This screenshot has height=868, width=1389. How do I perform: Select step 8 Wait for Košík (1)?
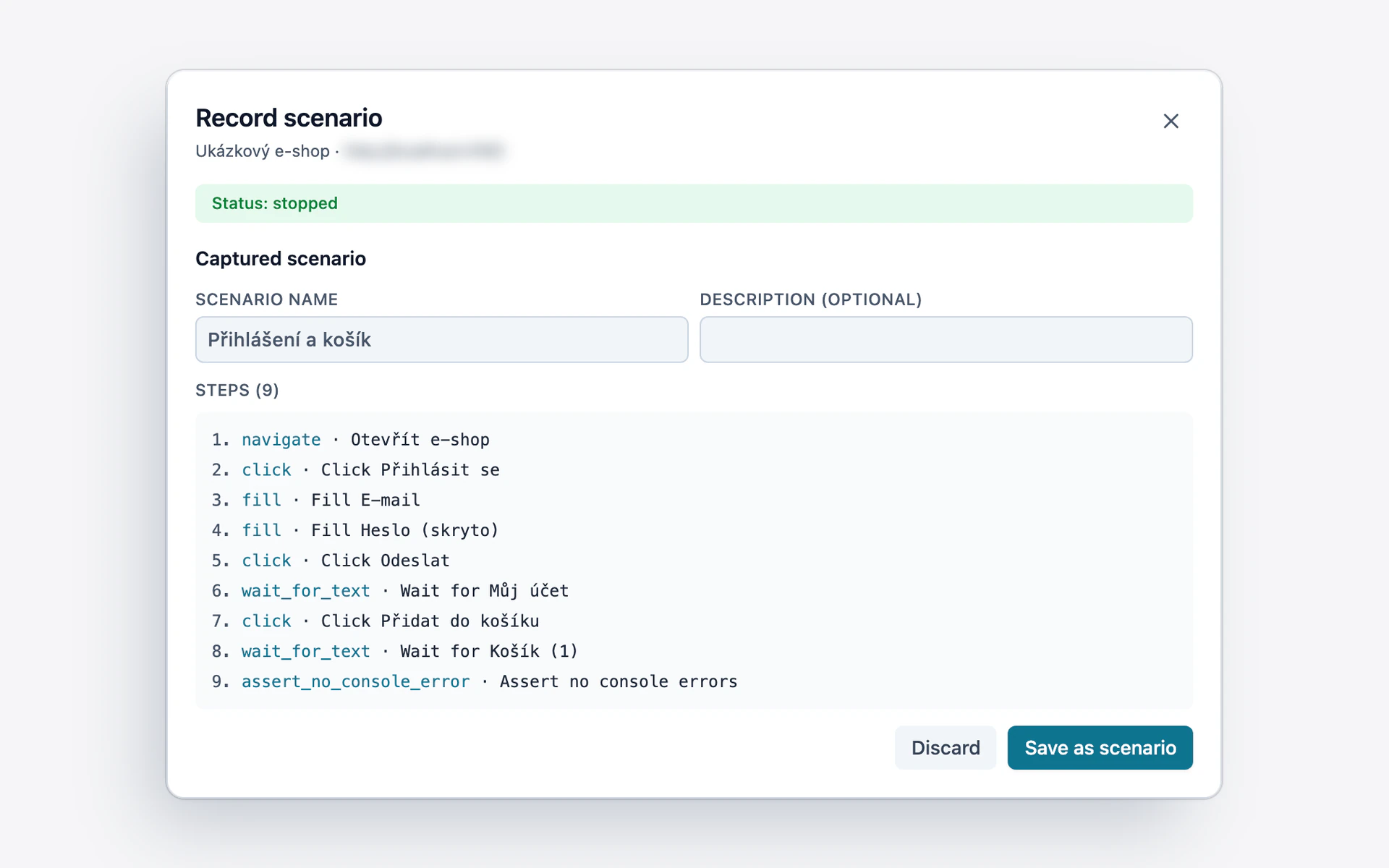[x=395, y=652]
